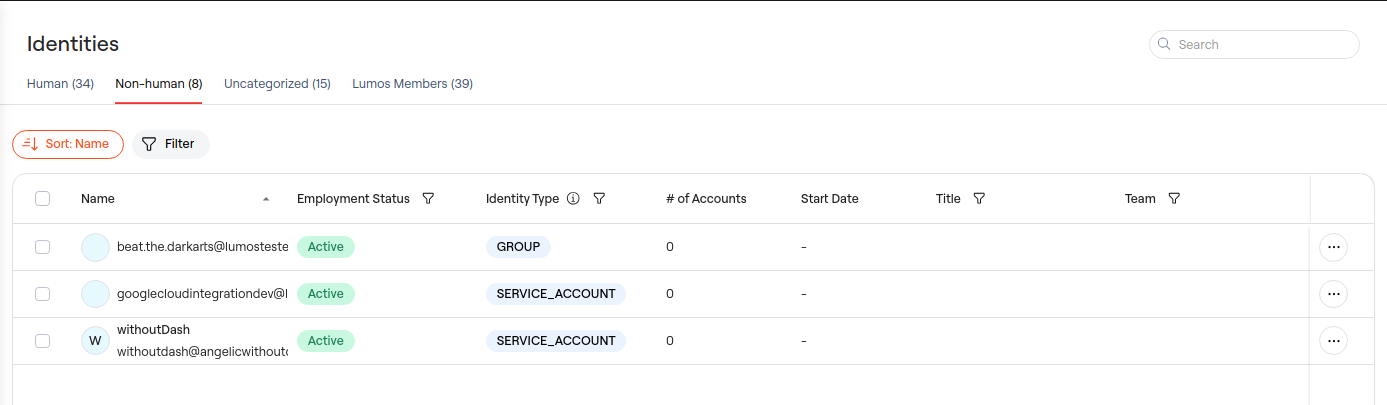Click the # of Accounts column header
Image resolution: width=1387 pixels, height=405 pixels.
(x=706, y=199)
